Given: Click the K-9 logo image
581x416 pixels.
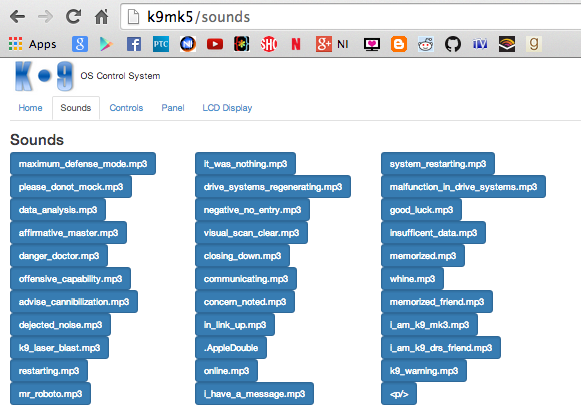Looking at the screenshot, I should point(44,76).
